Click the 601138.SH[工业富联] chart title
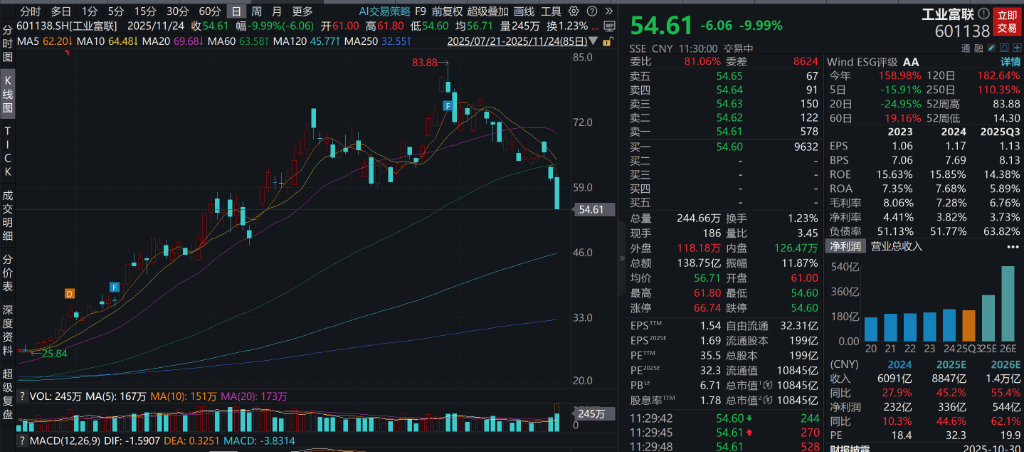 (69, 25)
